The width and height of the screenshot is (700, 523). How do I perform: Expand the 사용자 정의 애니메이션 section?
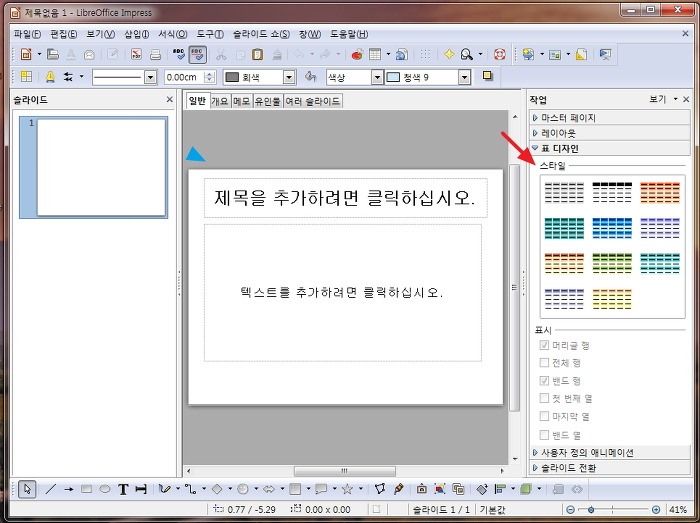point(610,452)
